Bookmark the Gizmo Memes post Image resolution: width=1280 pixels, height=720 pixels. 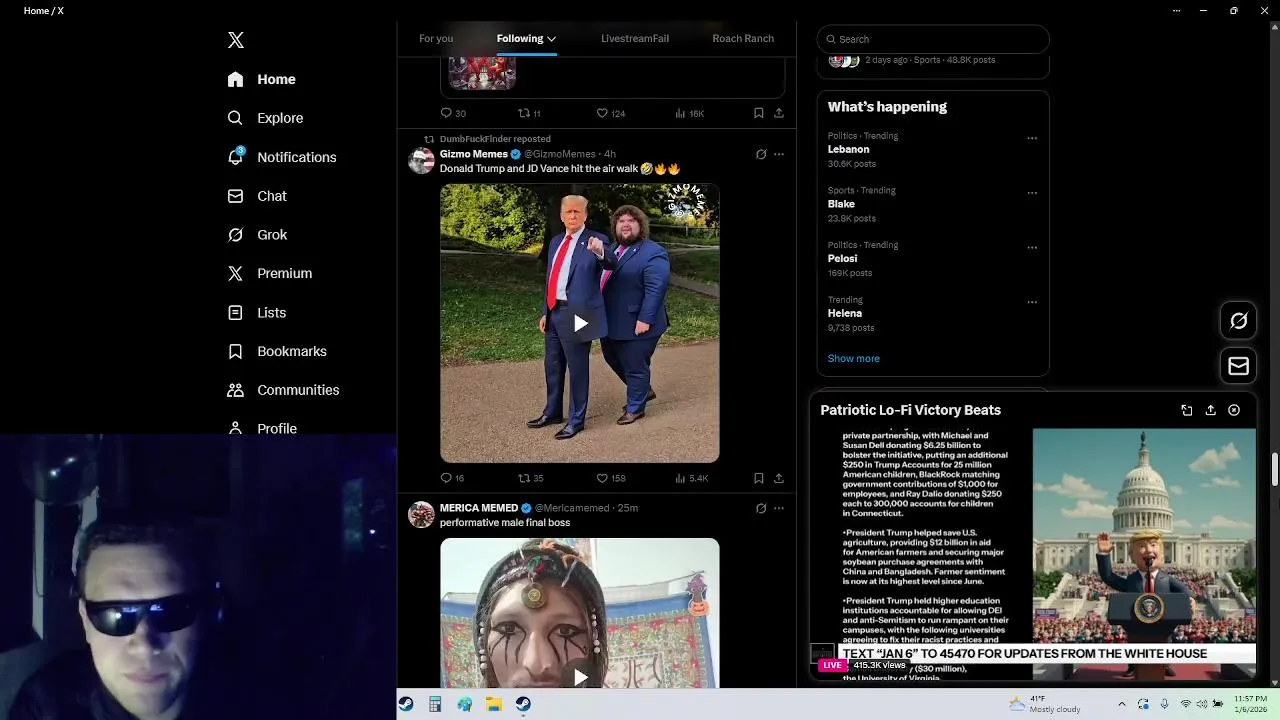759,478
